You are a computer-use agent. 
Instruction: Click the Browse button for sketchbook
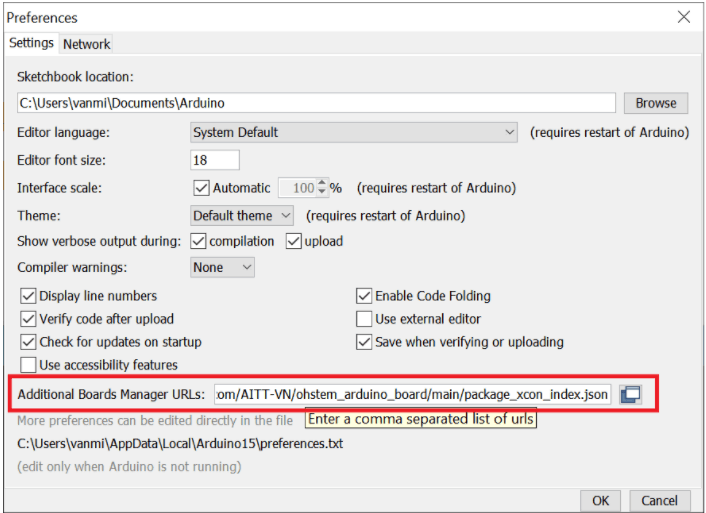(656, 103)
